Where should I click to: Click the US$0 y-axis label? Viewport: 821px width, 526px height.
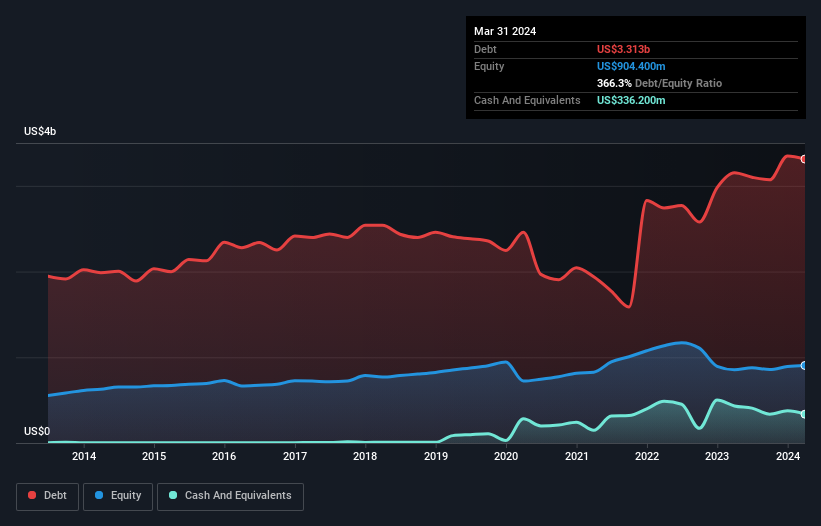(37, 431)
